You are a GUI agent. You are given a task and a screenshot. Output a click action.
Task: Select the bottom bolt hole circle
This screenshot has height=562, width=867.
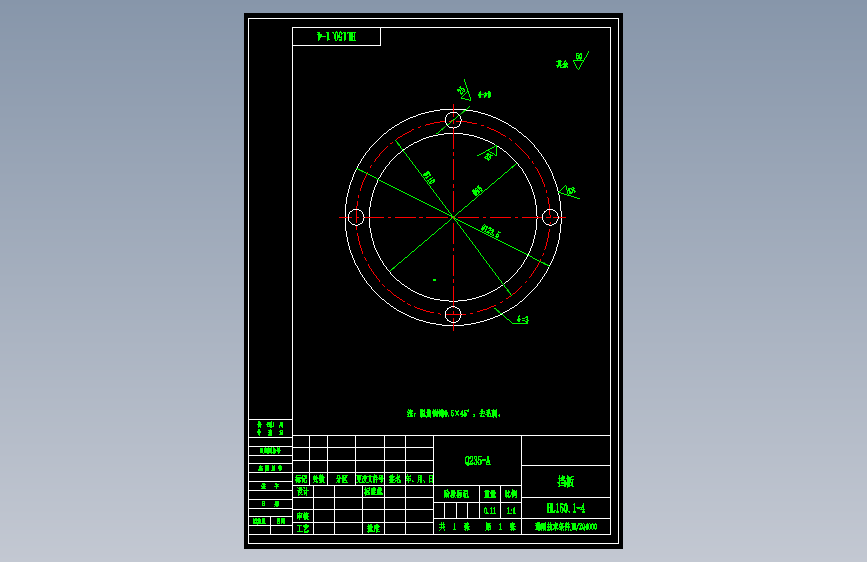pos(453,315)
